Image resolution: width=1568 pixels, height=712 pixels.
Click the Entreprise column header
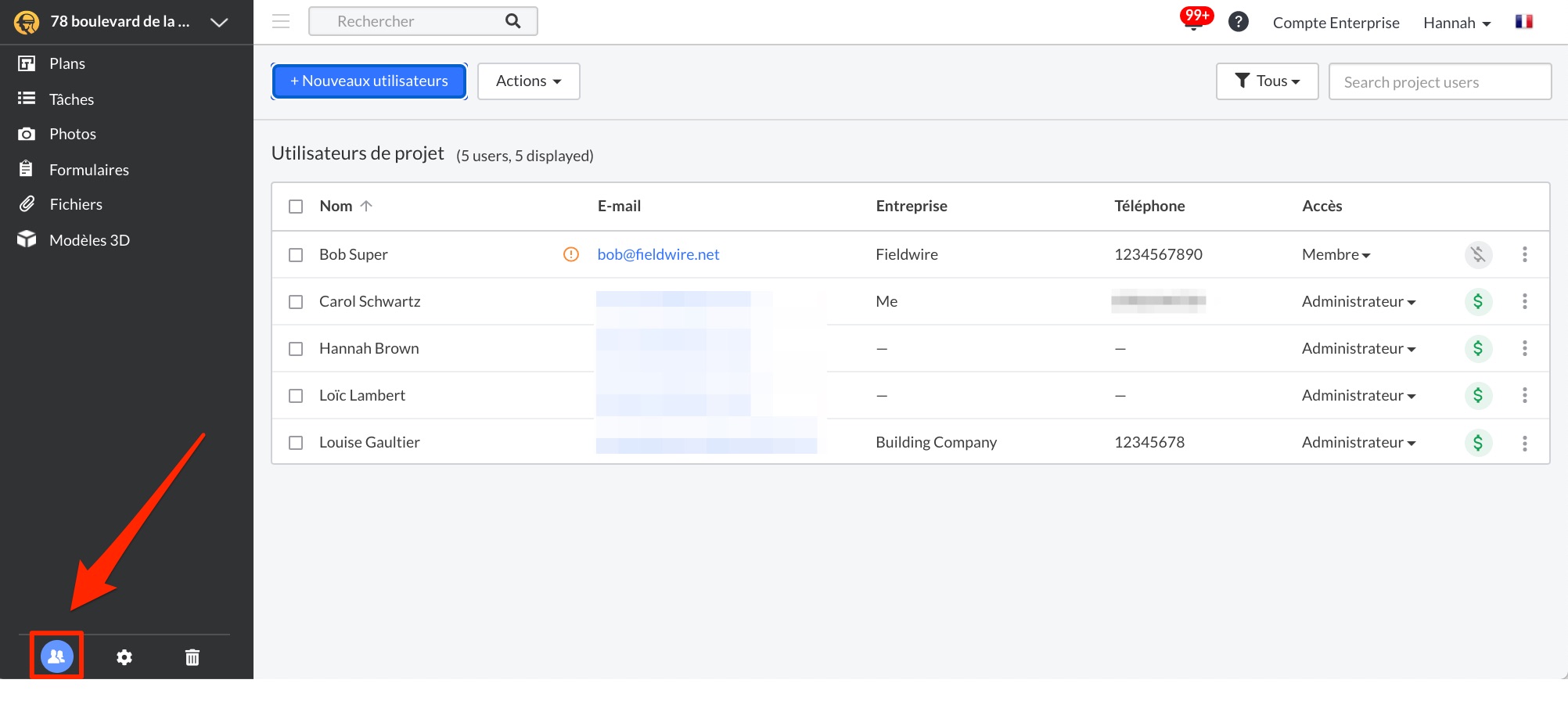pyautogui.click(x=912, y=206)
